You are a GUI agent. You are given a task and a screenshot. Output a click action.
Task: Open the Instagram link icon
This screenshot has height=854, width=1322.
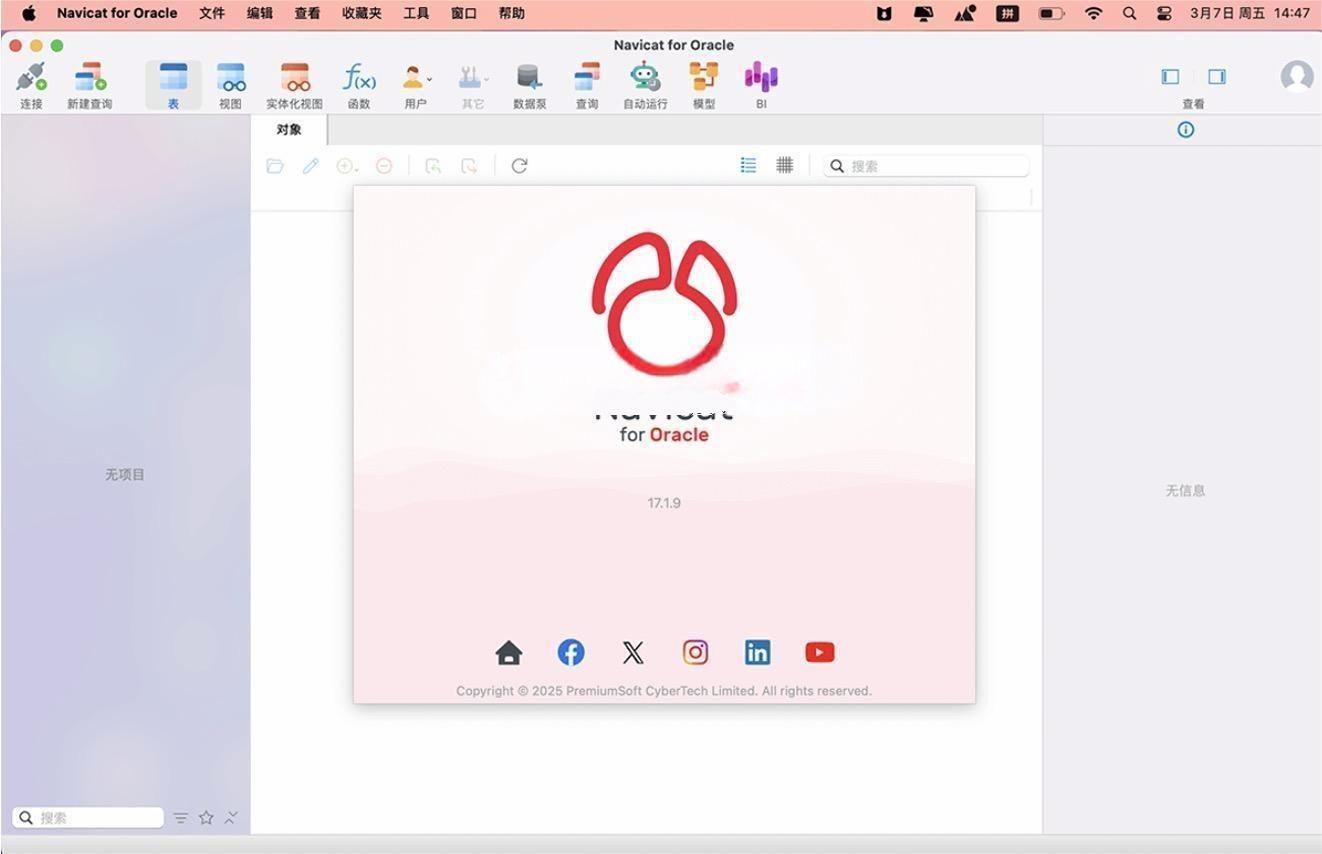pos(695,653)
